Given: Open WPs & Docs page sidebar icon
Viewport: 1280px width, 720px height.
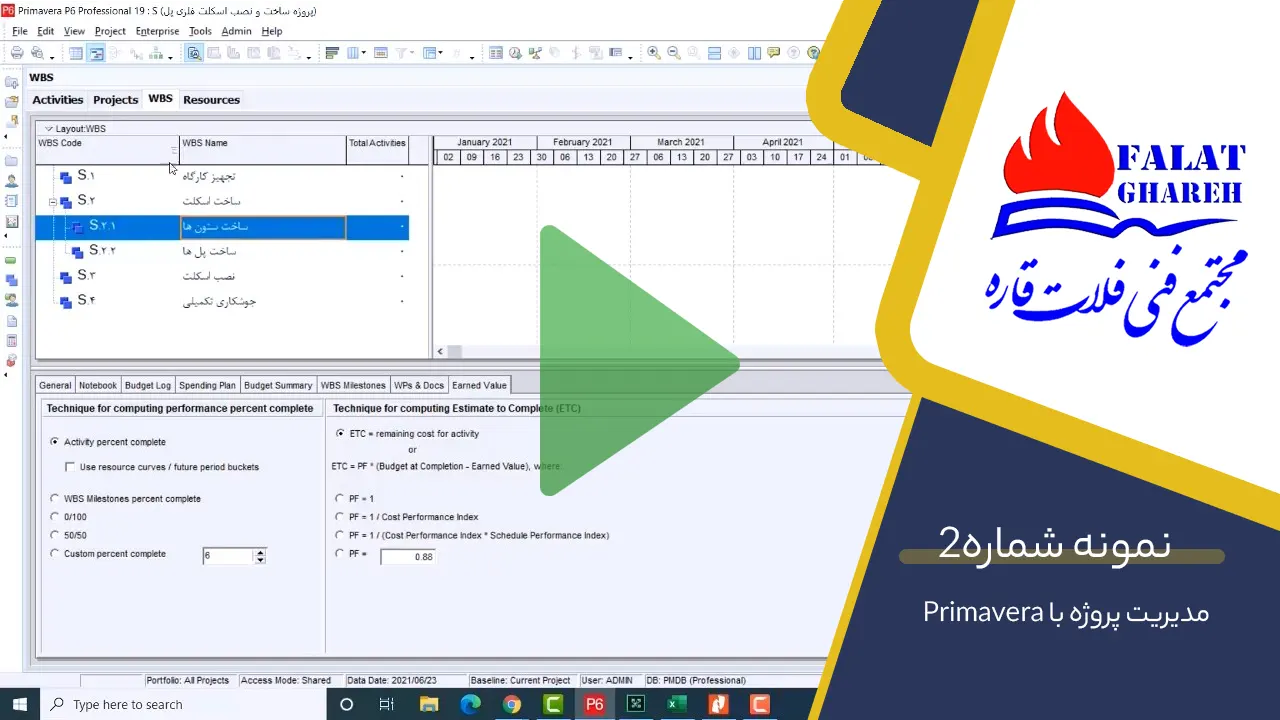Looking at the screenshot, I should (x=12, y=321).
